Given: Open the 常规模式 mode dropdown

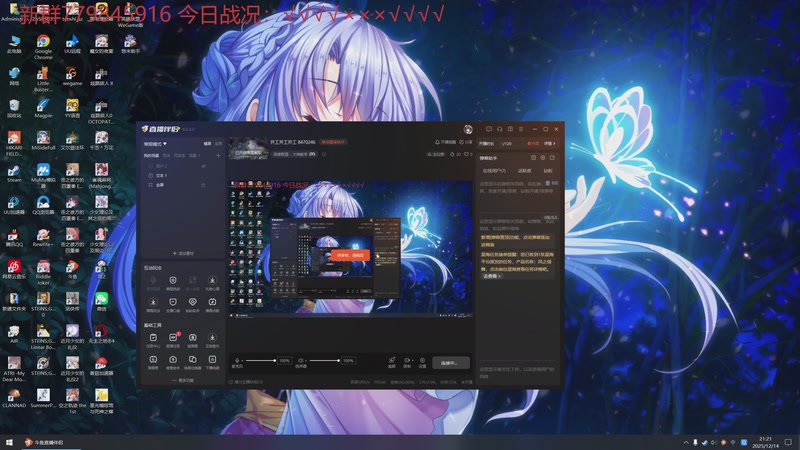Looking at the screenshot, I should [x=155, y=144].
